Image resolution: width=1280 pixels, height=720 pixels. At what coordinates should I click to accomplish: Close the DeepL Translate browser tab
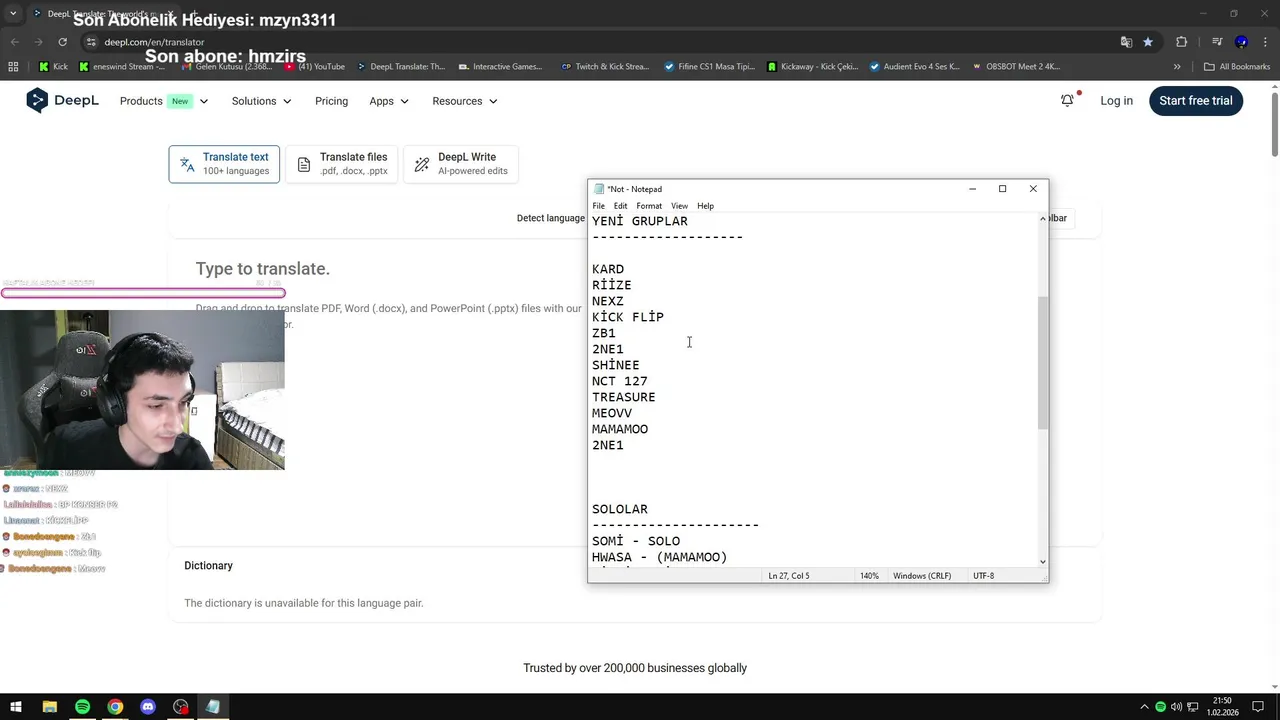pyautogui.click(x=172, y=14)
